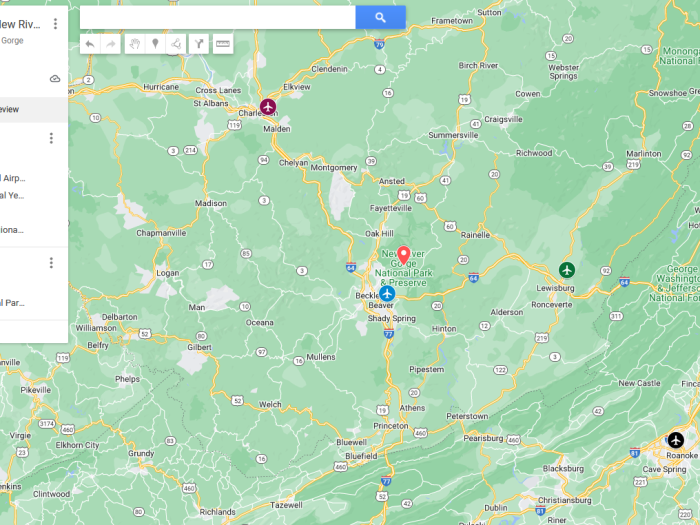Click the Summersville town label
Screen dimensions: 700x525
(453, 135)
